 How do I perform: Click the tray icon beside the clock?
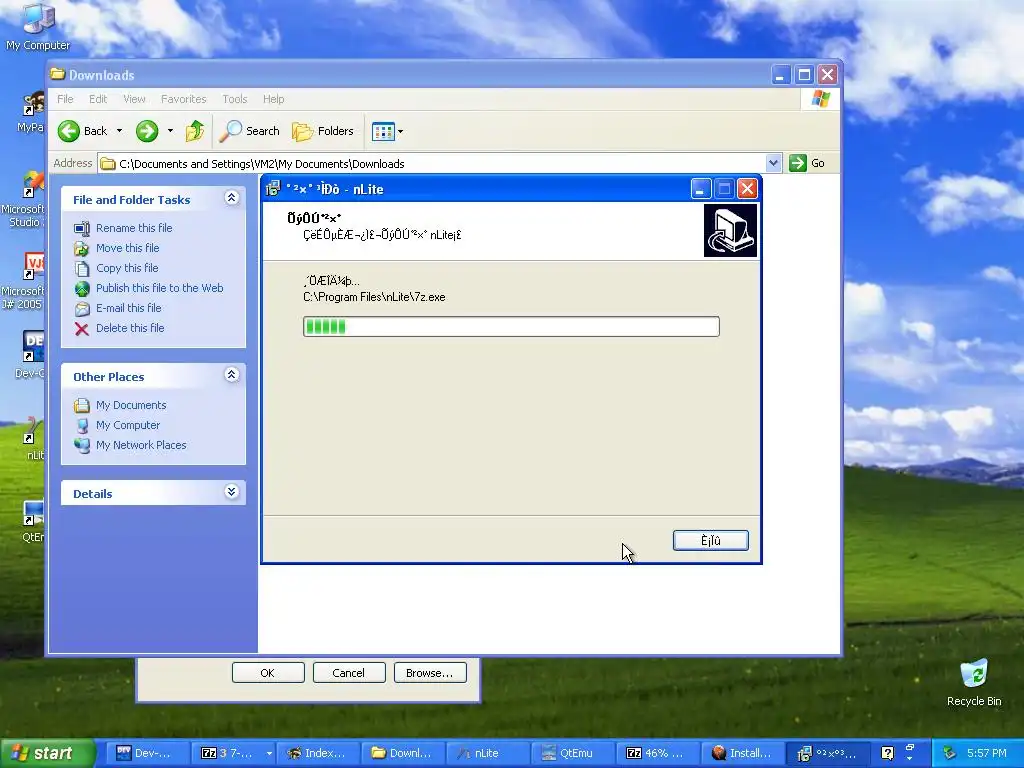tap(950, 753)
